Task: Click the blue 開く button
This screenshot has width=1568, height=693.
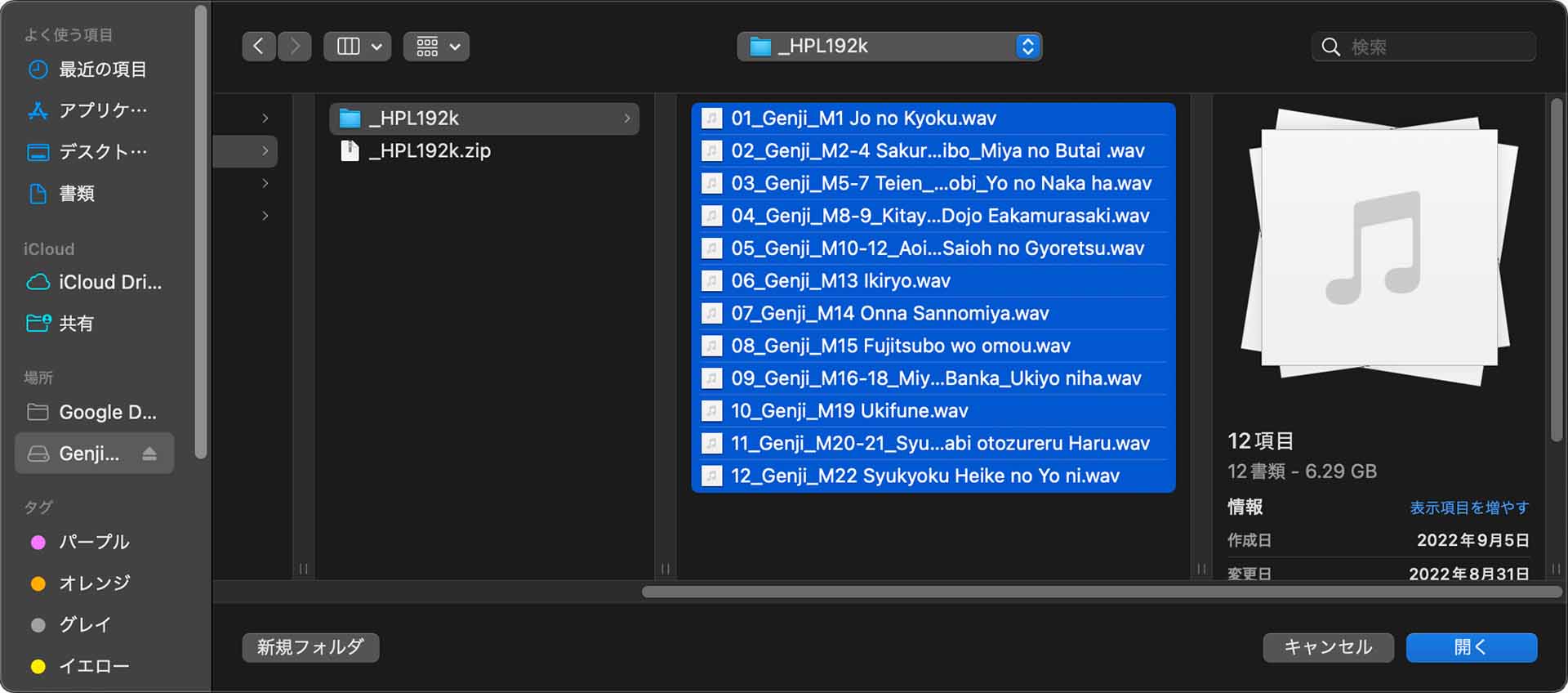Action: click(1471, 647)
